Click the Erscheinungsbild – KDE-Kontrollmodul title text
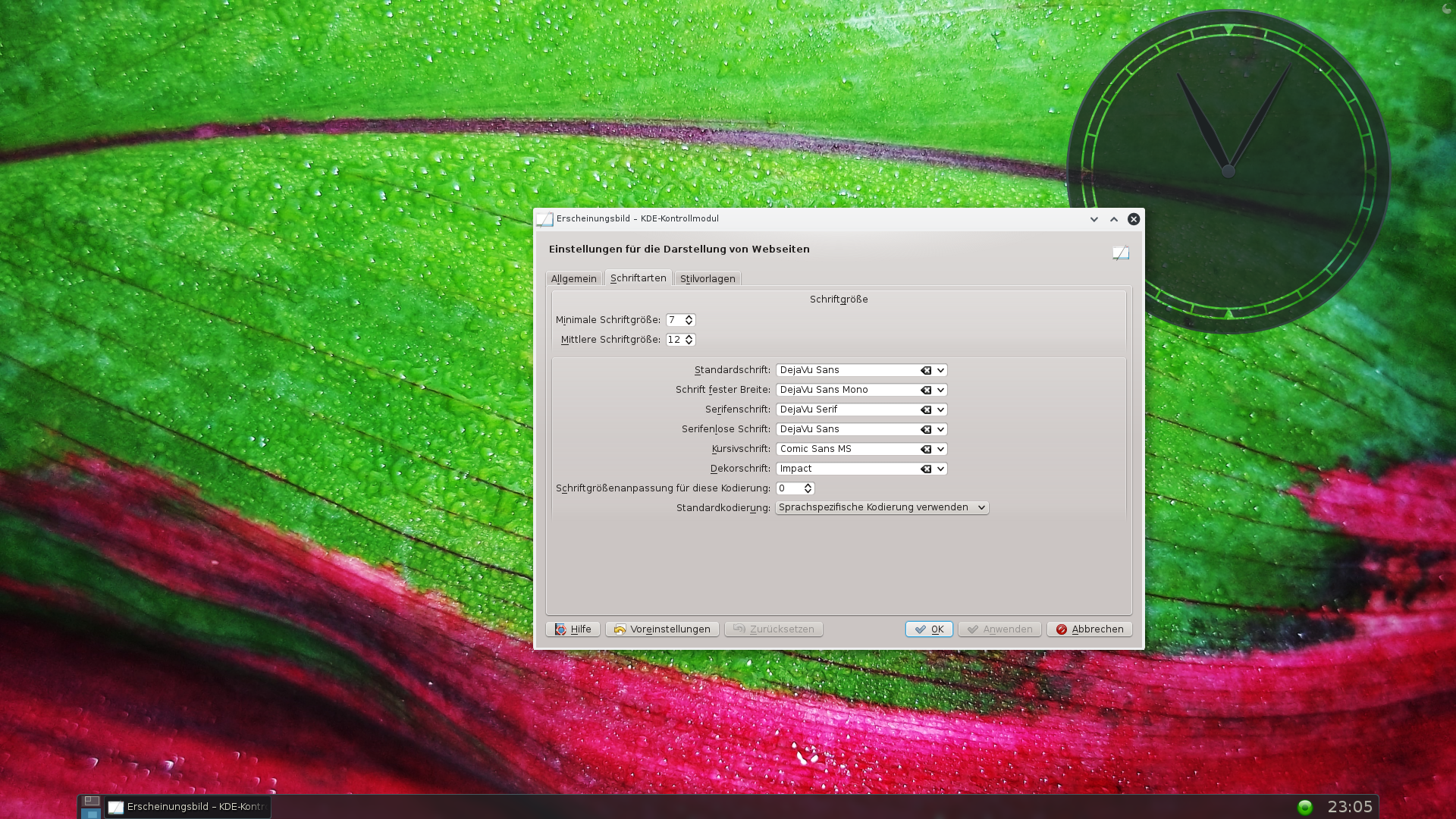The height and width of the screenshot is (819, 1456). coord(637,218)
